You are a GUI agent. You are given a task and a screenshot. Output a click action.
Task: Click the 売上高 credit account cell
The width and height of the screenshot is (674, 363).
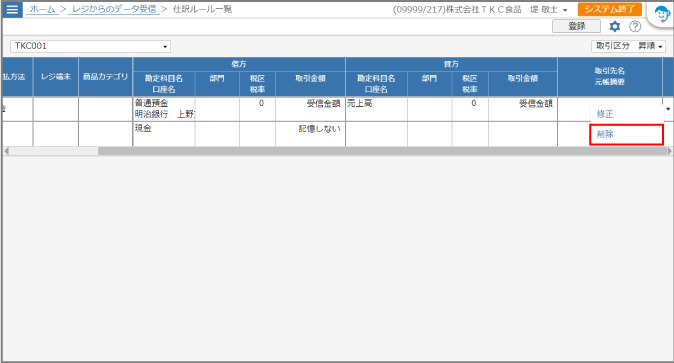[x=376, y=109]
